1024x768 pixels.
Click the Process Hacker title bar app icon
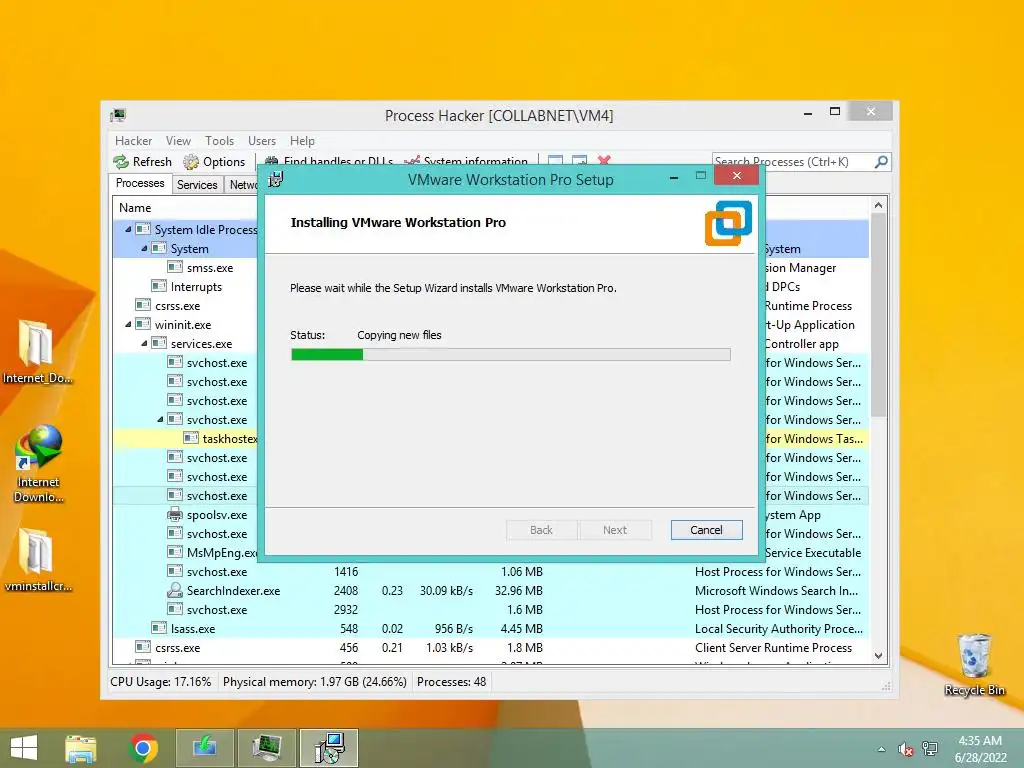point(118,116)
